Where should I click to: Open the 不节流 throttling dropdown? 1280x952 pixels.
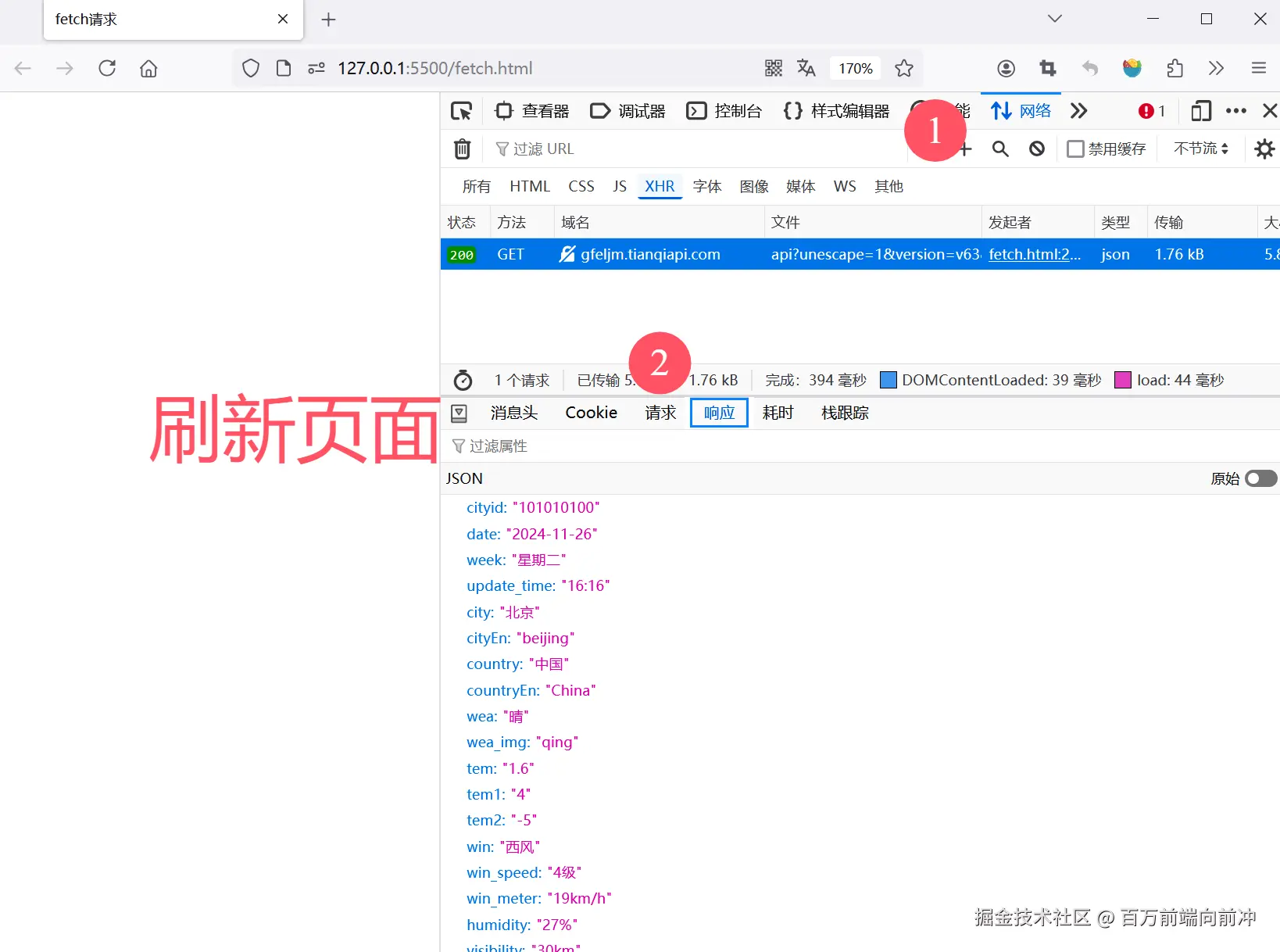[x=1200, y=149]
